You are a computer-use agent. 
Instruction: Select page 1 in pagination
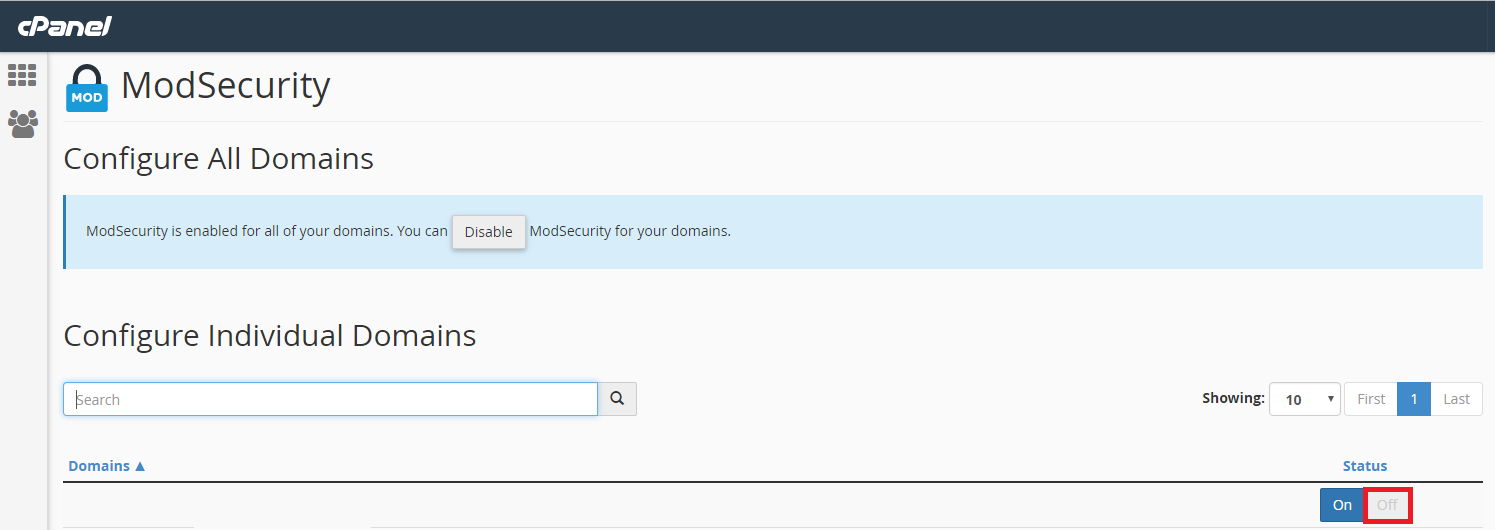(x=1414, y=399)
